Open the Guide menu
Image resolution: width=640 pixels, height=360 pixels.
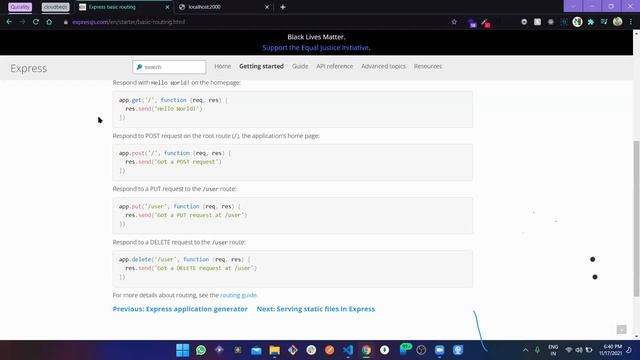(x=300, y=66)
